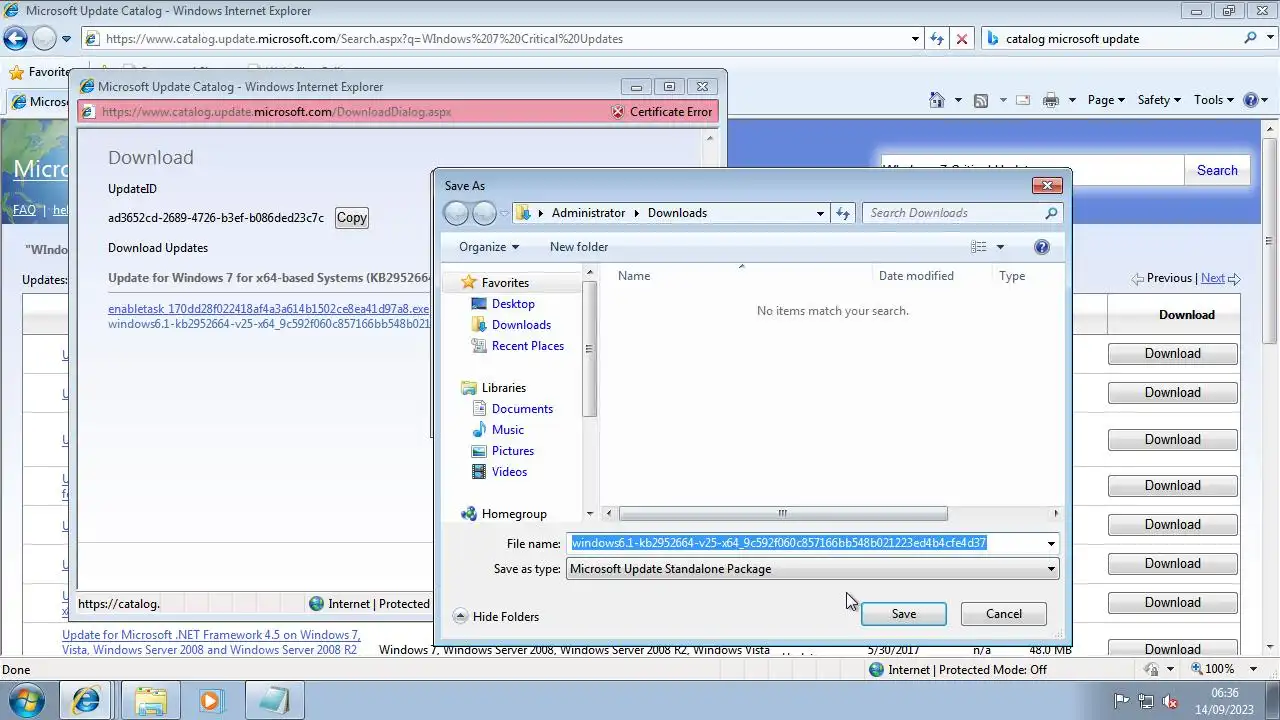The image size is (1280, 720).
Task: Click the search magnifier in IE search box
Action: tap(1250, 38)
